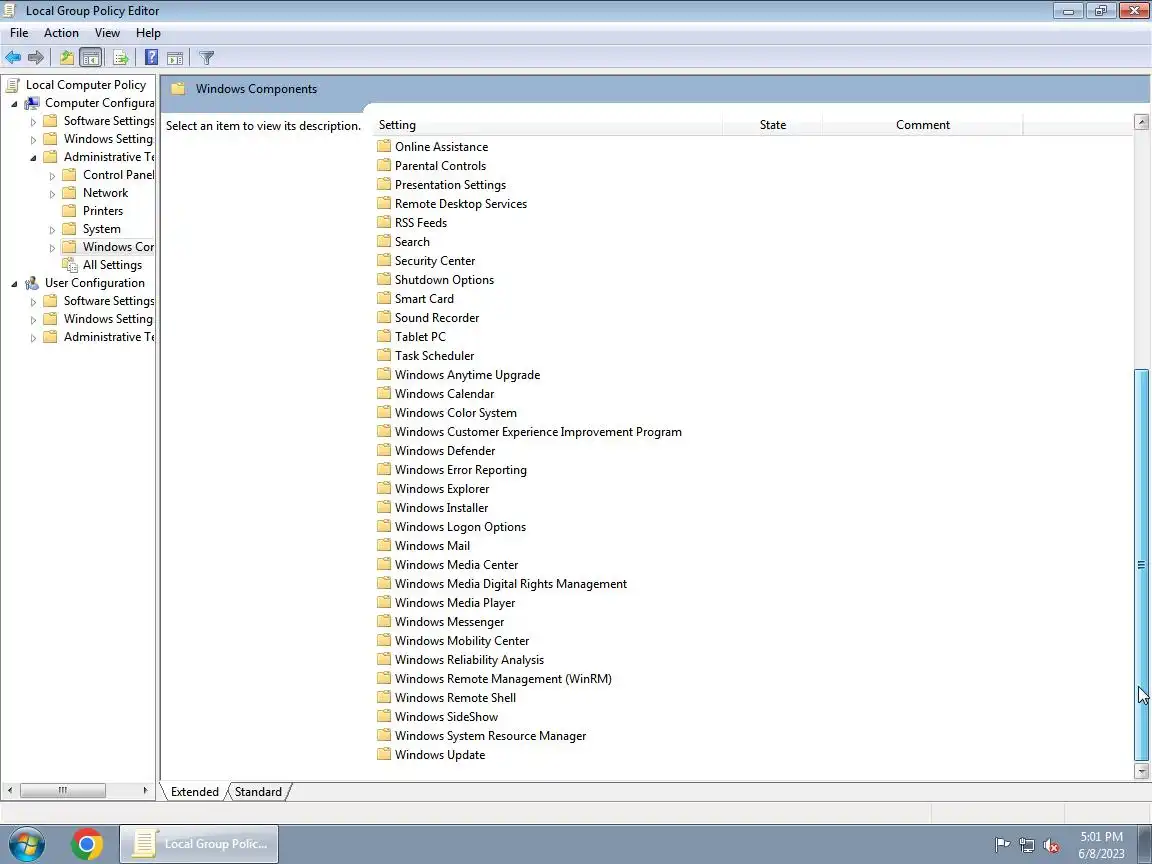Image resolution: width=1152 pixels, height=864 pixels.
Task: Click the Back arrow toolbar icon
Action: (12, 57)
